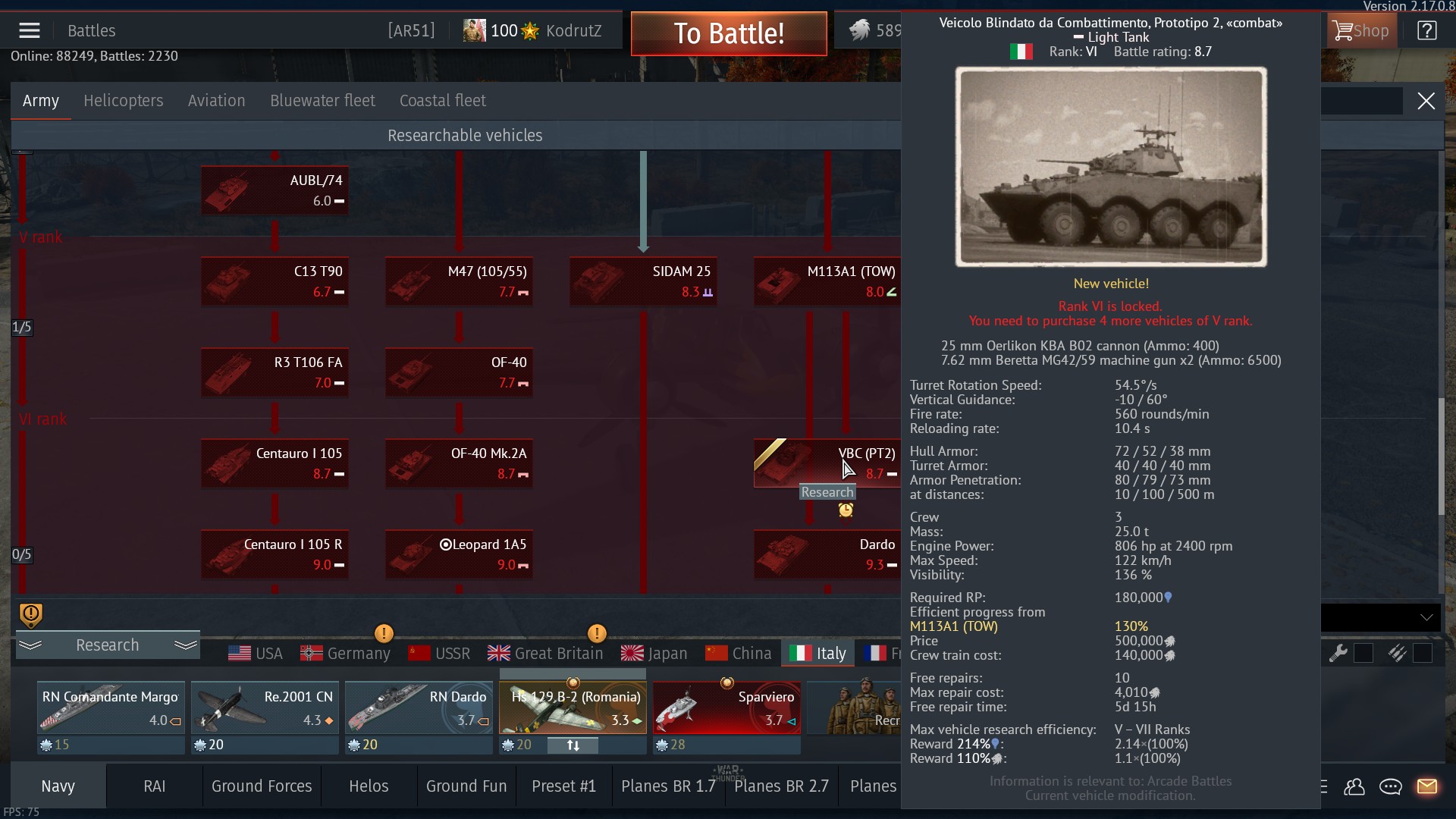Image resolution: width=1456 pixels, height=819 pixels.
Task: Toggle the checkbox beside the ammunition icon
Action: point(1423,653)
